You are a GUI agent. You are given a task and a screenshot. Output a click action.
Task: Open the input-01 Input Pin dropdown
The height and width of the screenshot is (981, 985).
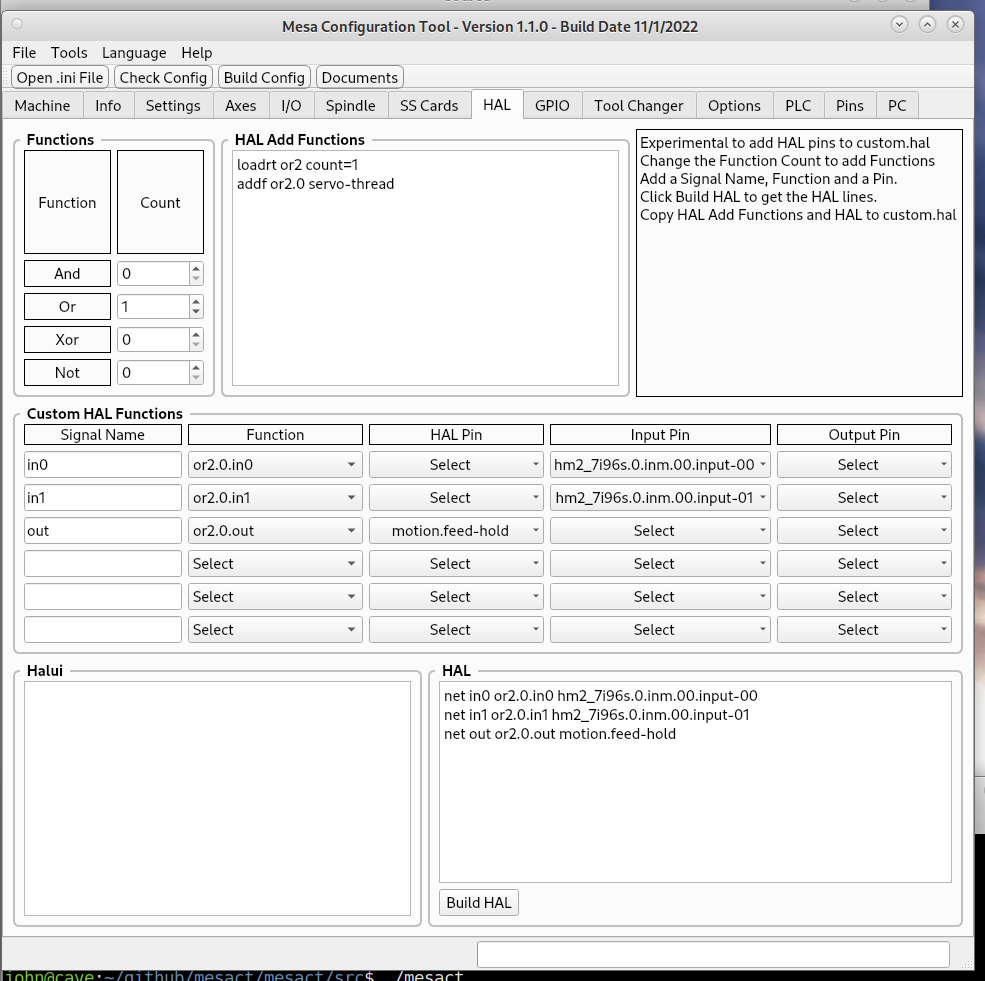point(660,497)
